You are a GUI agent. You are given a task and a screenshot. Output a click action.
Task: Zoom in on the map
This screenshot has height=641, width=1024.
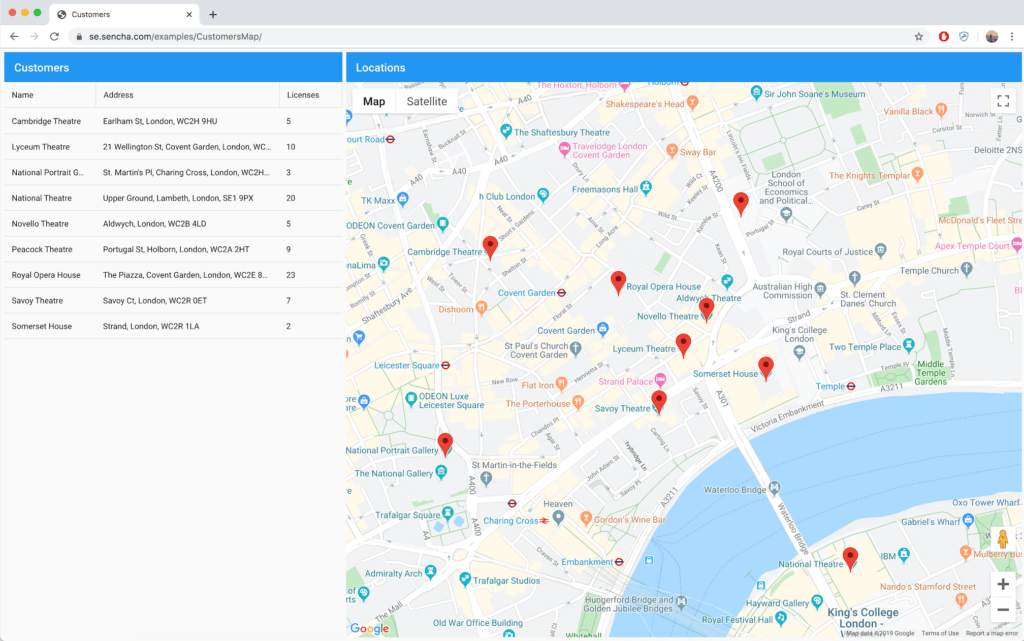[x=1003, y=584]
